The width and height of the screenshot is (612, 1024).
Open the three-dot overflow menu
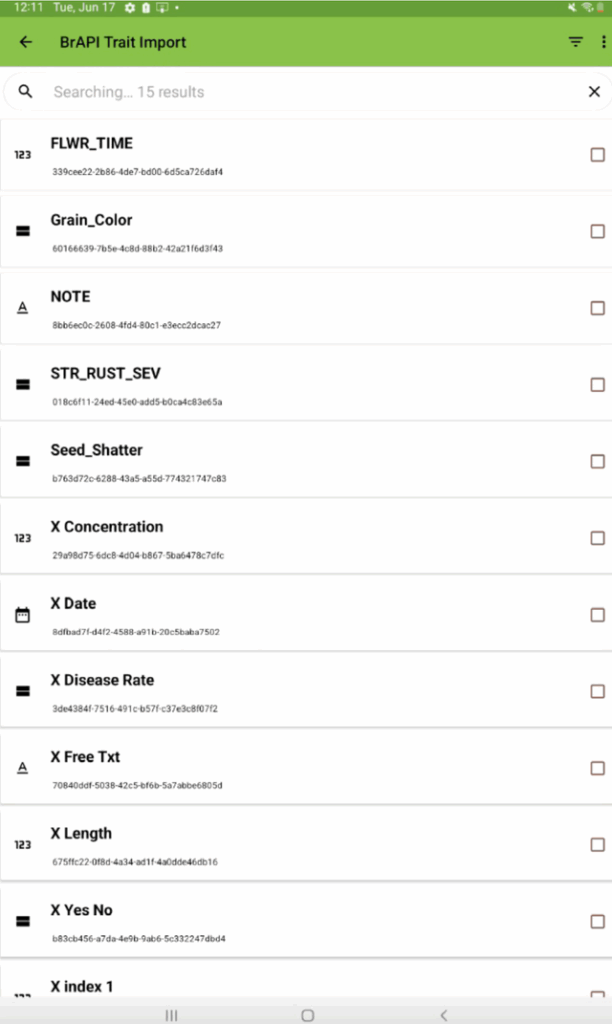[x=603, y=42]
